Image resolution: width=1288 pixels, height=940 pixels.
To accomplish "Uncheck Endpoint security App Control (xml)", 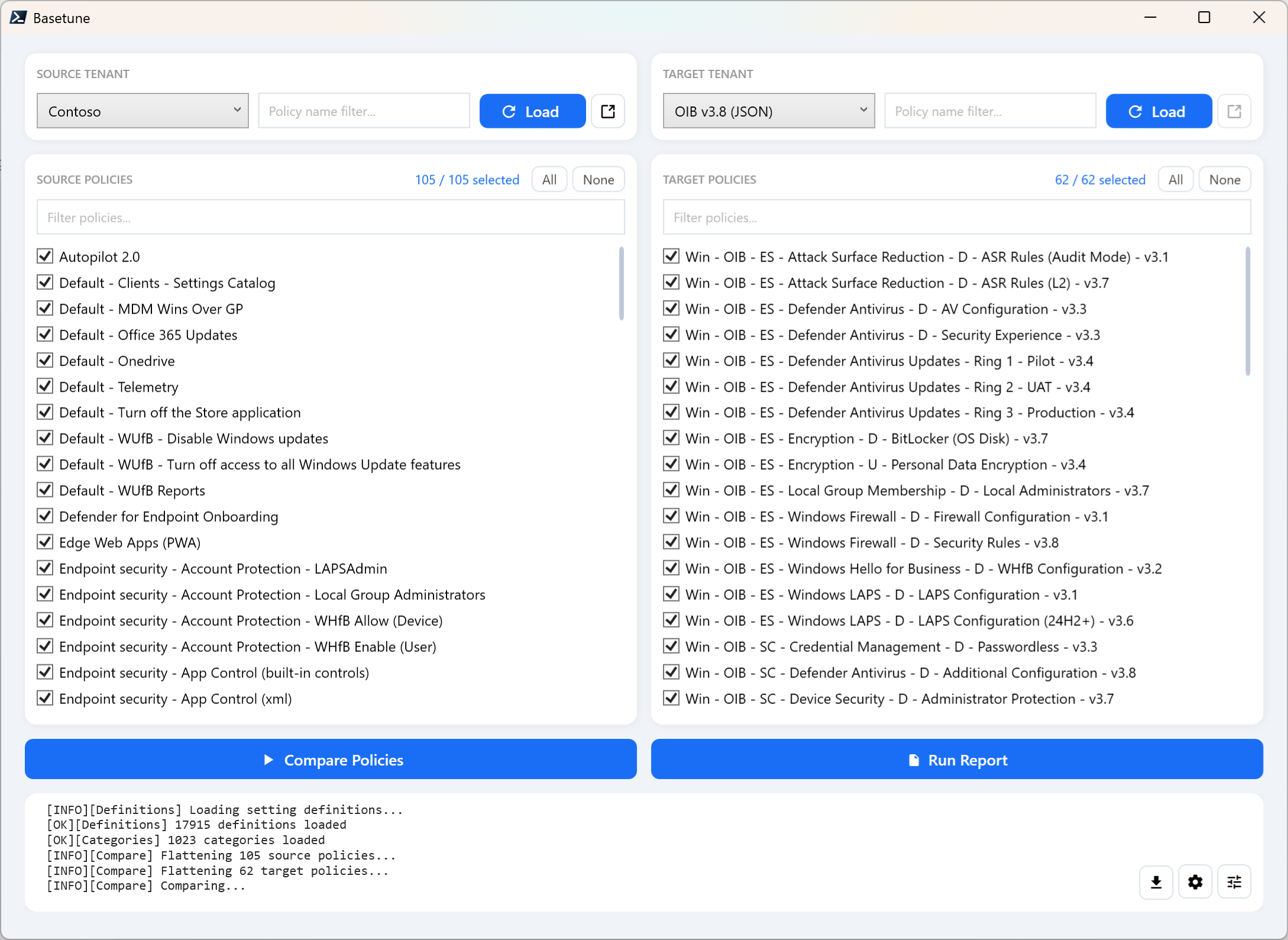I will click(45, 698).
